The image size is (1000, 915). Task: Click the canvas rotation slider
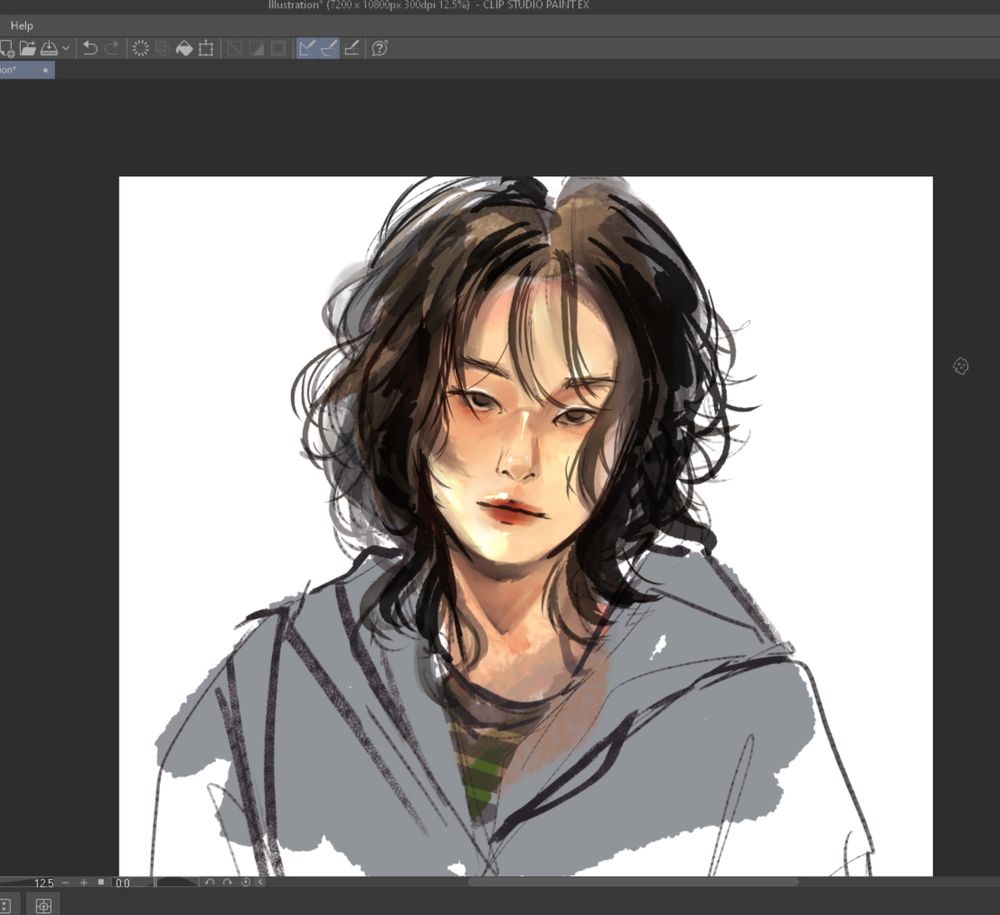pyautogui.click(x=177, y=882)
